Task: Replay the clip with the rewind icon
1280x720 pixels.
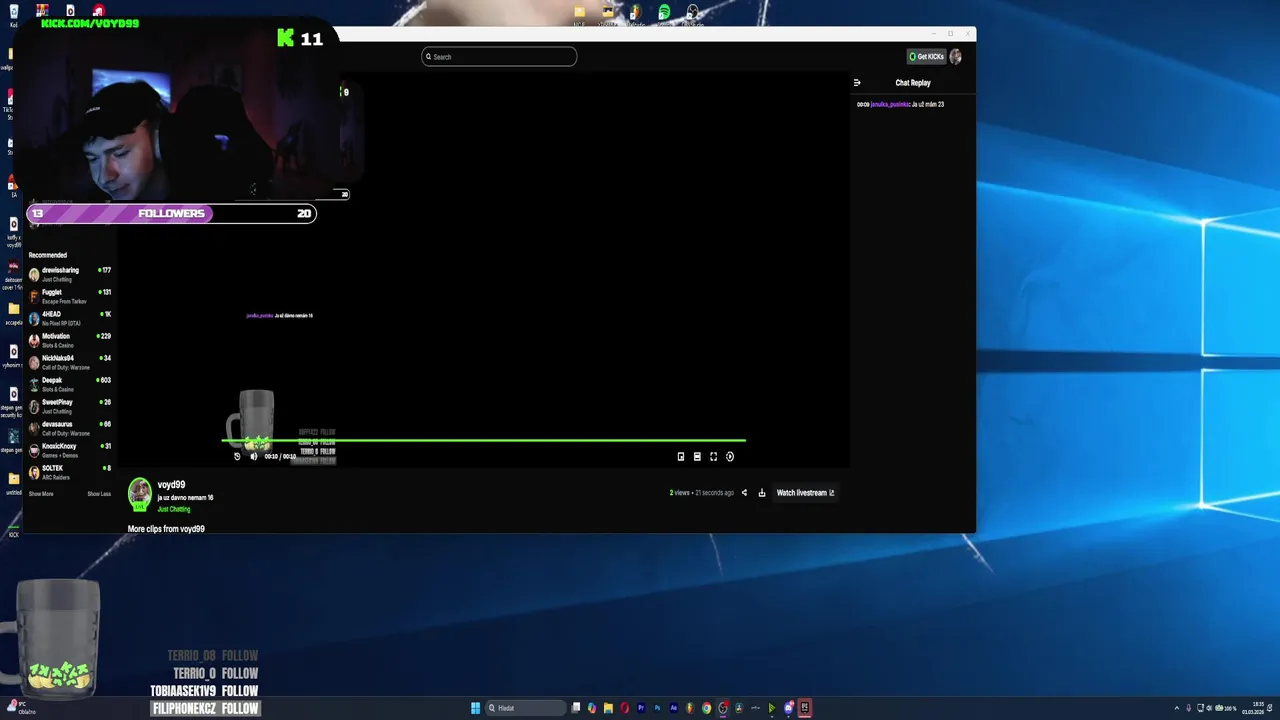Action: (237, 456)
